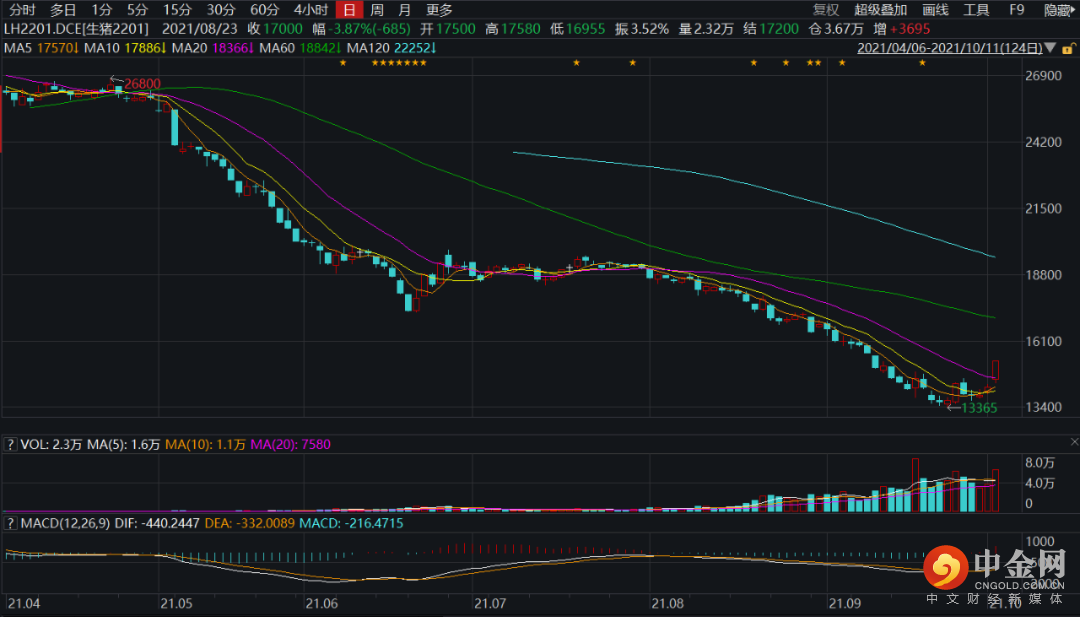Click the 画线 draw line button
The image size is (1080, 617).
(x=935, y=10)
